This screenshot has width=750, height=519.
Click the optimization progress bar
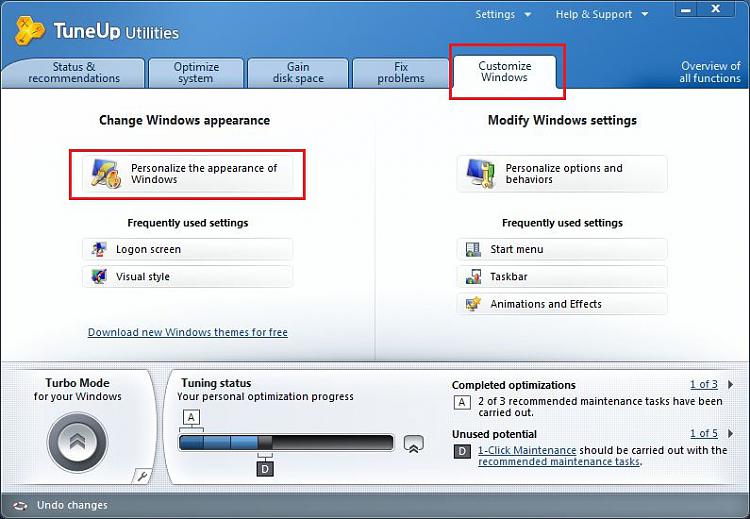pyautogui.click(x=286, y=442)
